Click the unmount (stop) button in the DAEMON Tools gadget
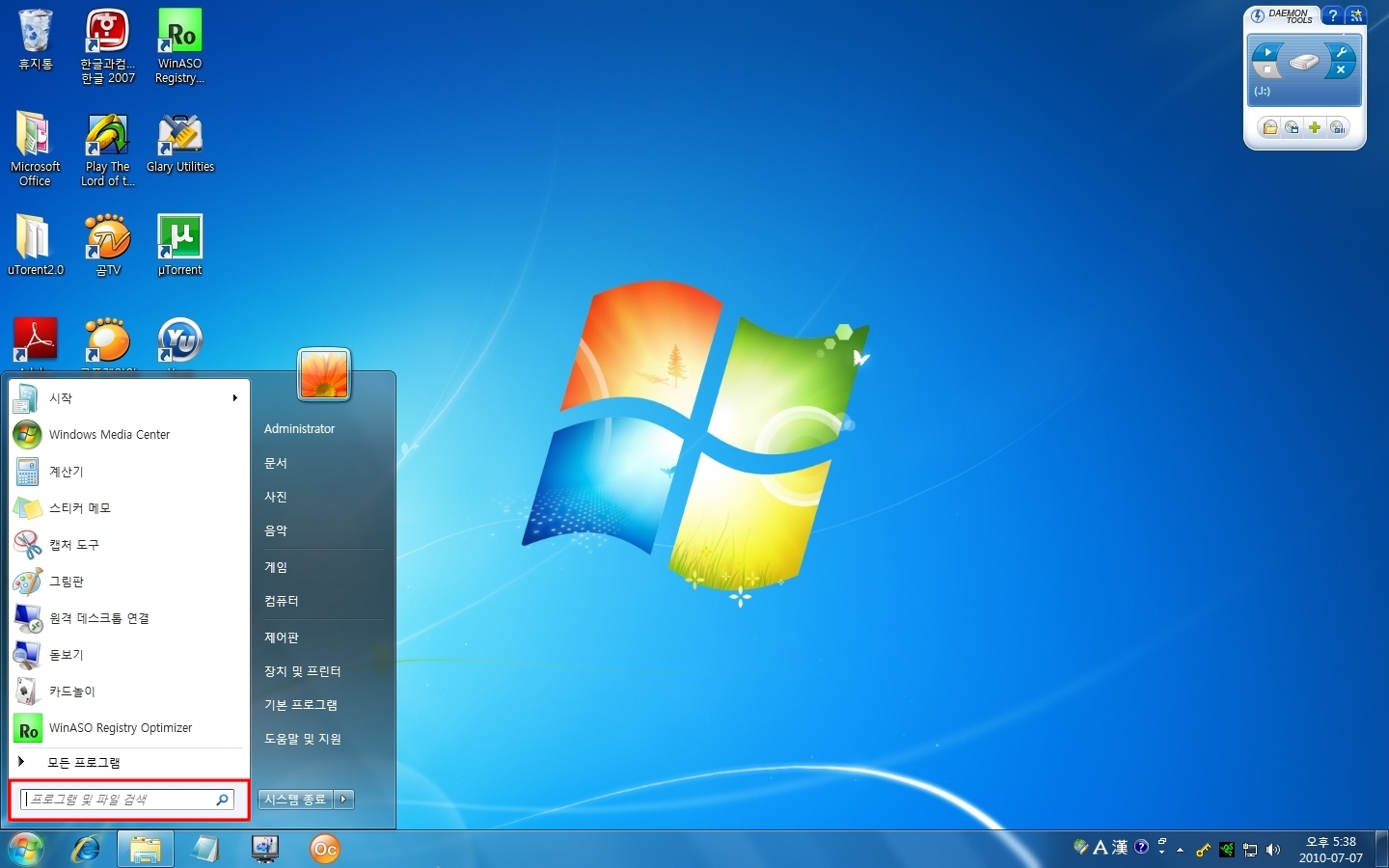1389x868 pixels. 1267,70
